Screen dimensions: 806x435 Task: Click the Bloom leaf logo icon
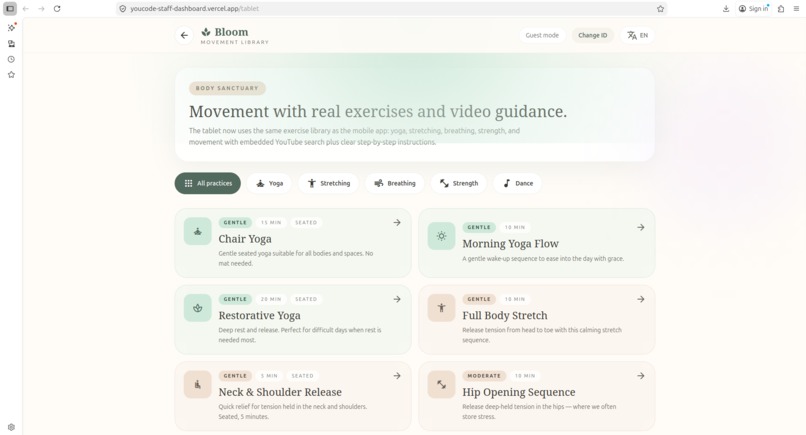click(x=206, y=32)
